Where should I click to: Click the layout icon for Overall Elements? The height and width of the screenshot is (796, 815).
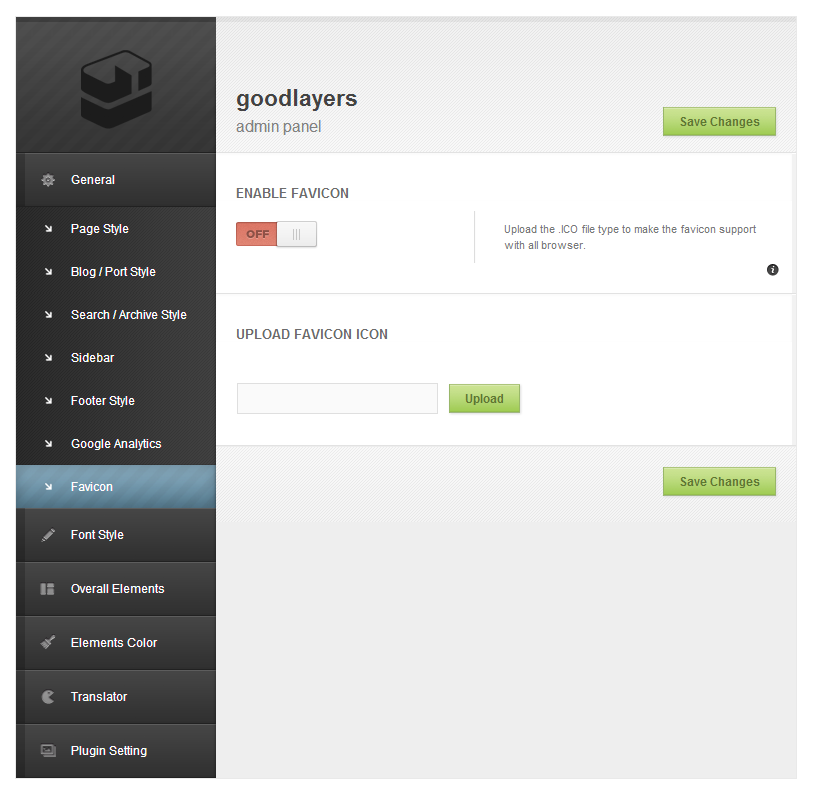tap(47, 589)
